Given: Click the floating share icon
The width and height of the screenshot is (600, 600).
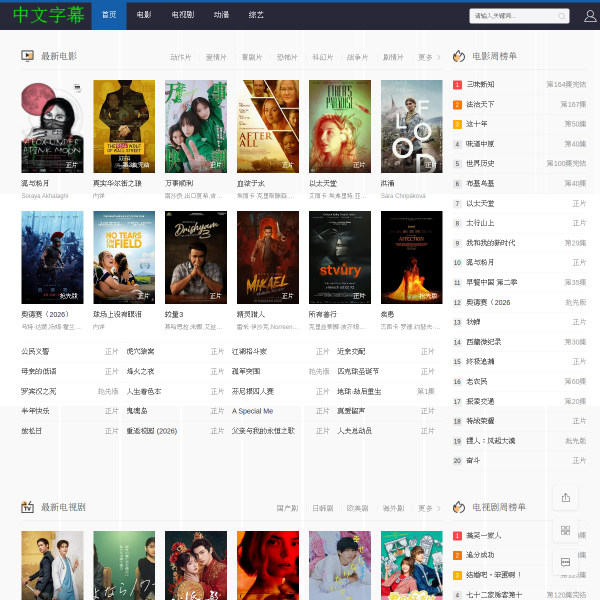Looking at the screenshot, I should pyautogui.click(x=566, y=497).
